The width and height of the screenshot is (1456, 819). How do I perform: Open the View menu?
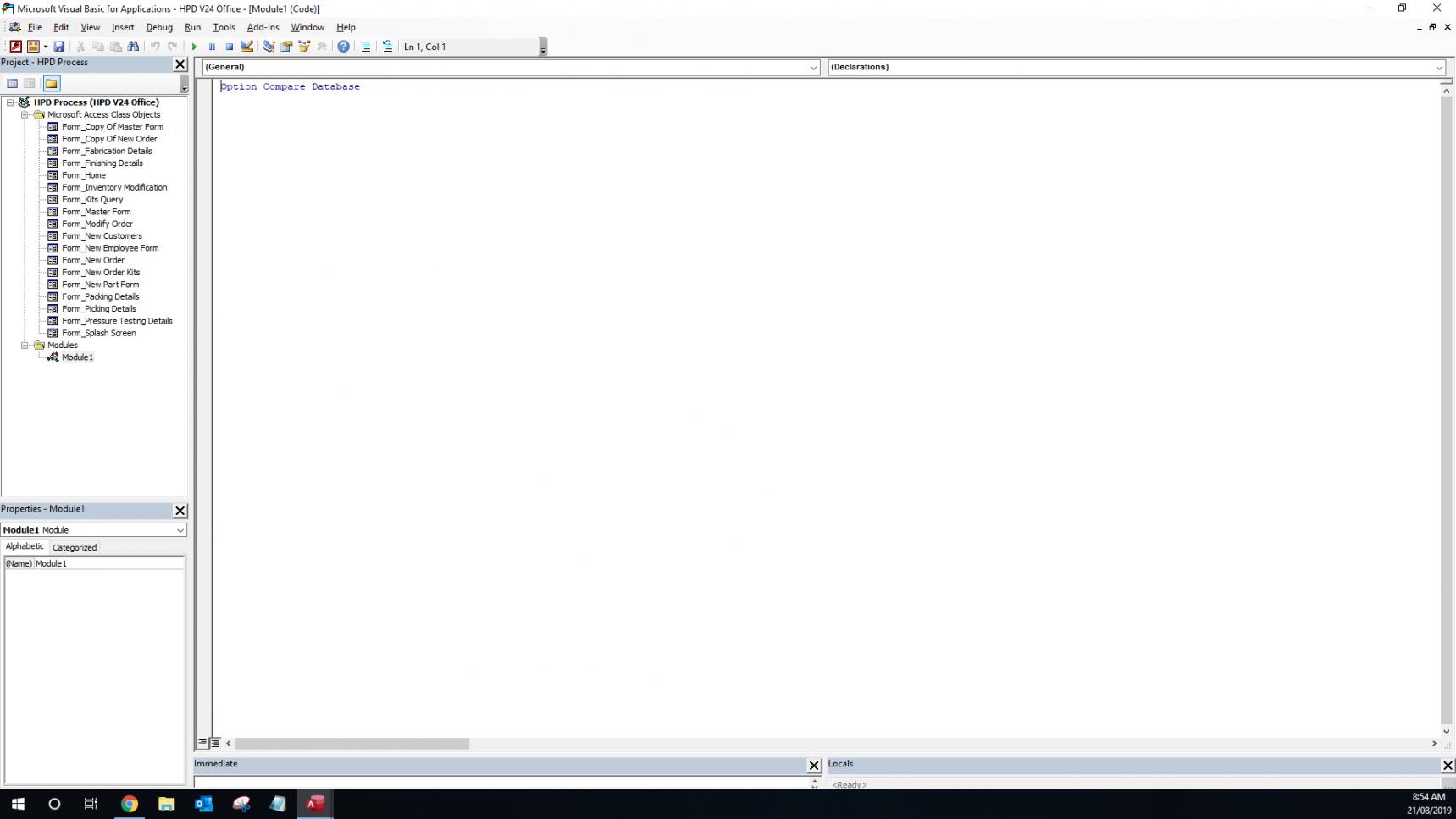click(x=90, y=27)
